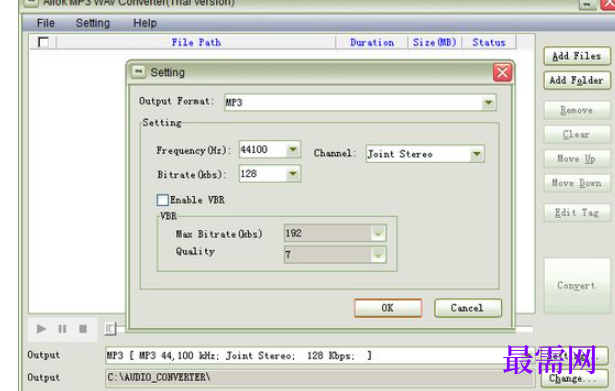The height and width of the screenshot is (391, 615).
Task: Open the Frequency (Hz) dropdown
Action: (x=293, y=150)
